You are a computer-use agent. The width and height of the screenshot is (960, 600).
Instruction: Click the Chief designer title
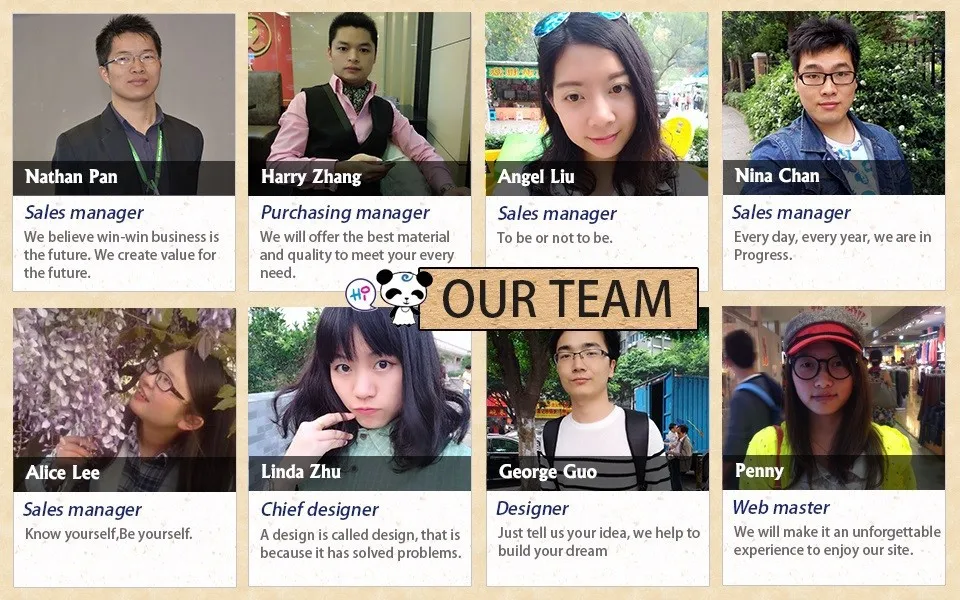point(320,509)
